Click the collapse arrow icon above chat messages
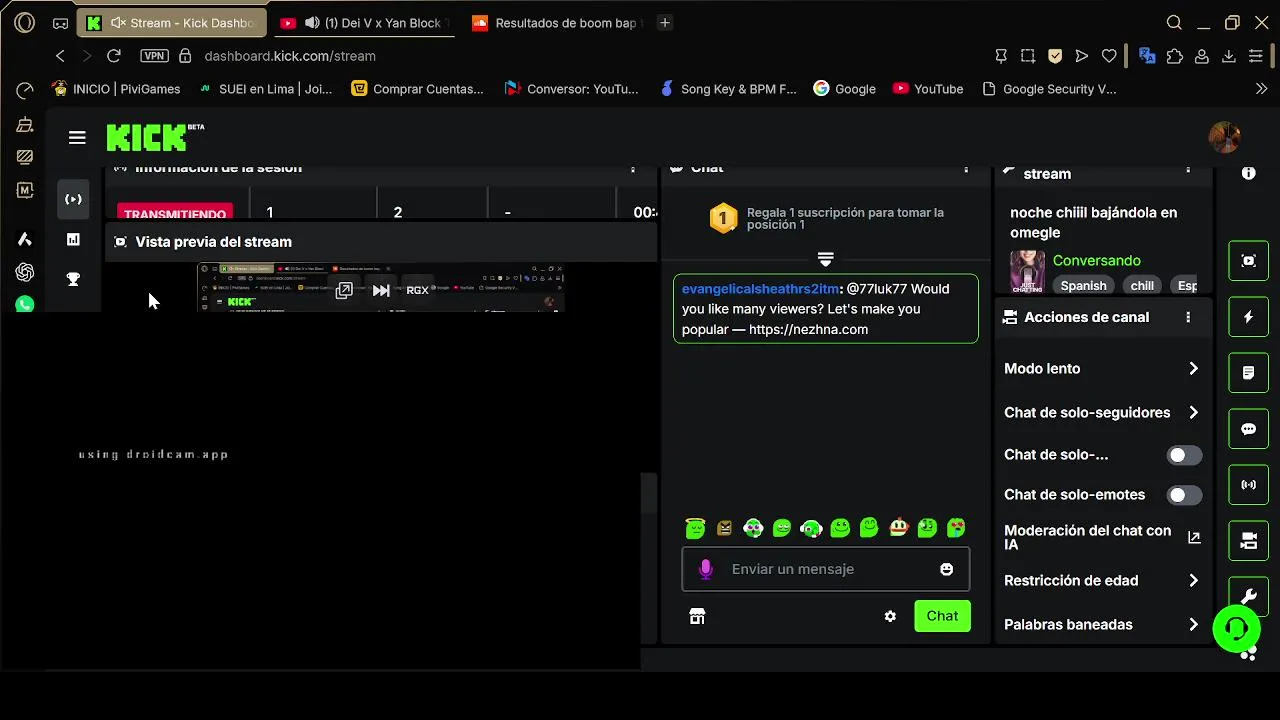Image resolution: width=1280 pixels, height=720 pixels. (825, 260)
